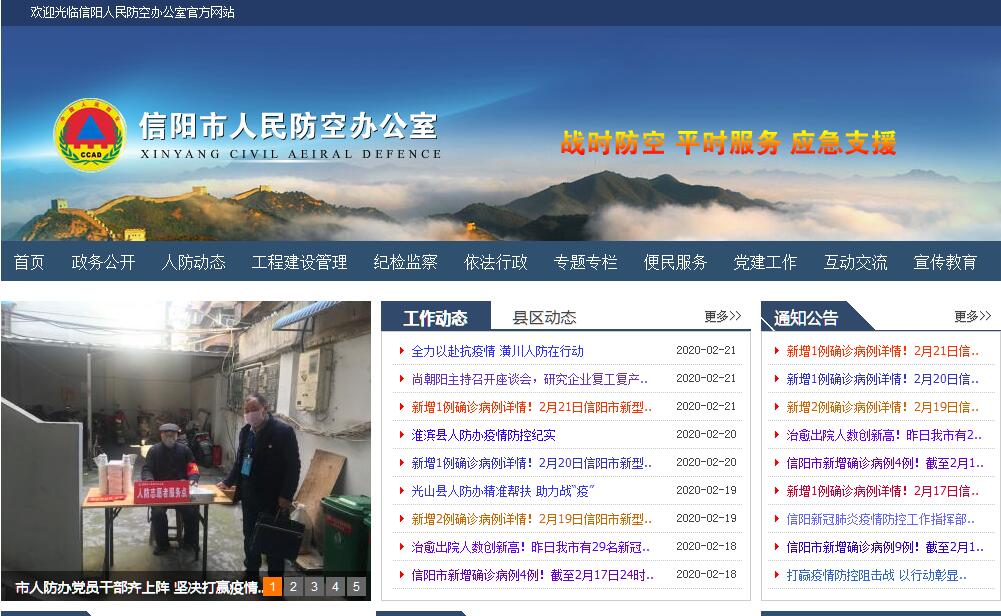Open article 全力以赴抗疫情 潢川人防在行动
The width and height of the screenshot is (1001, 616).
[x=497, y=351]
